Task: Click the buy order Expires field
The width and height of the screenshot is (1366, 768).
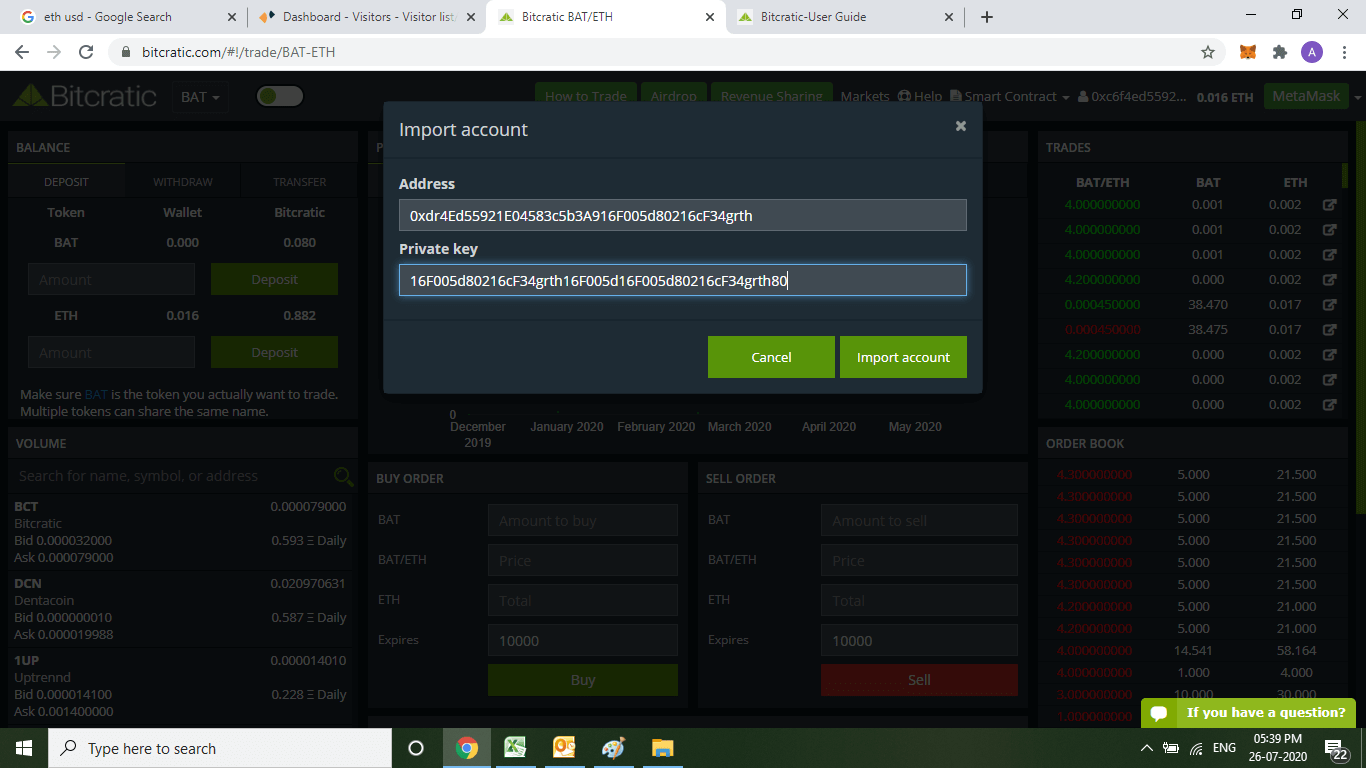Action: click(583, 640)
